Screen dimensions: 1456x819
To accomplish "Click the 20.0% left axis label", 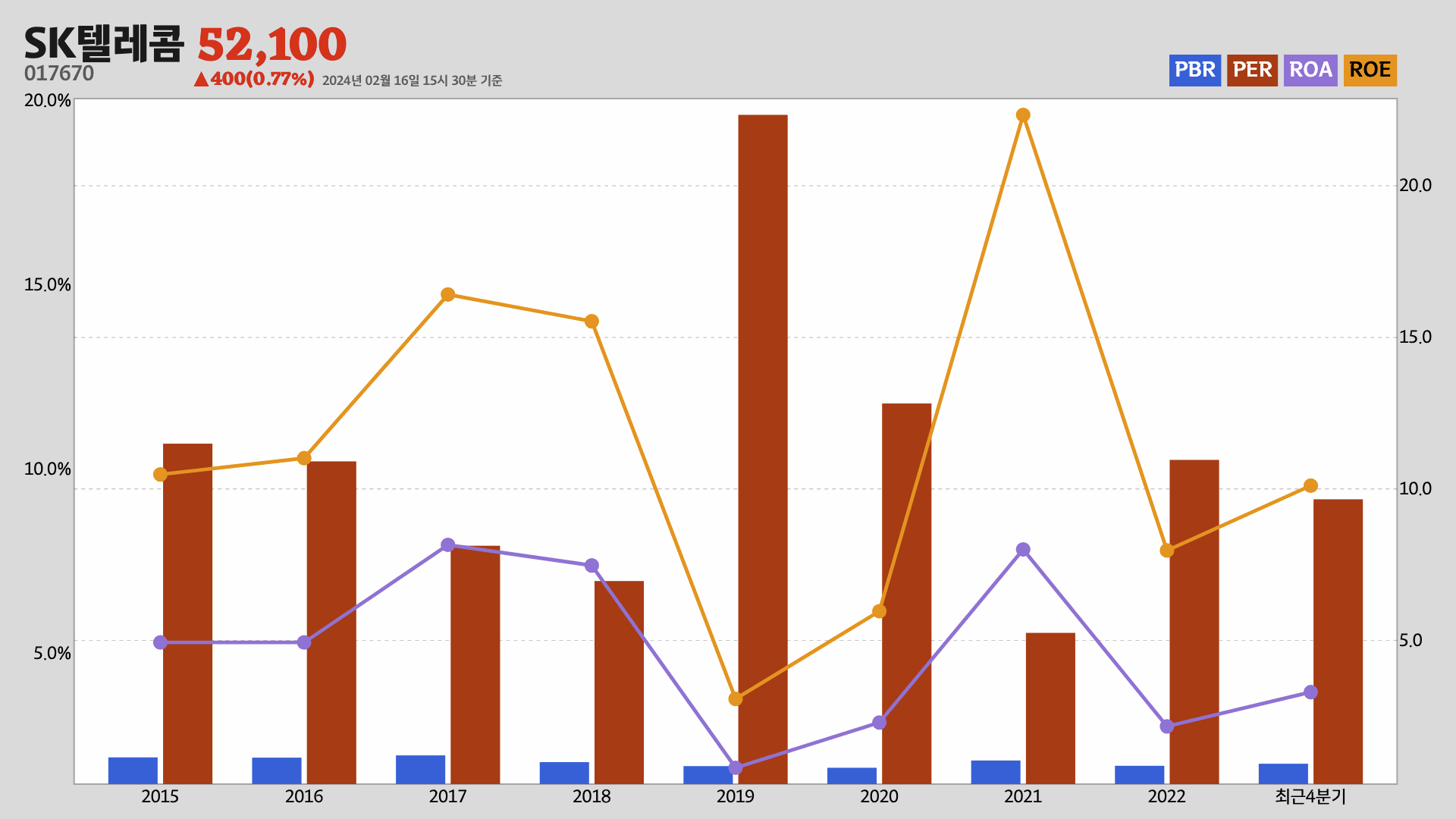I will (47, 101).
